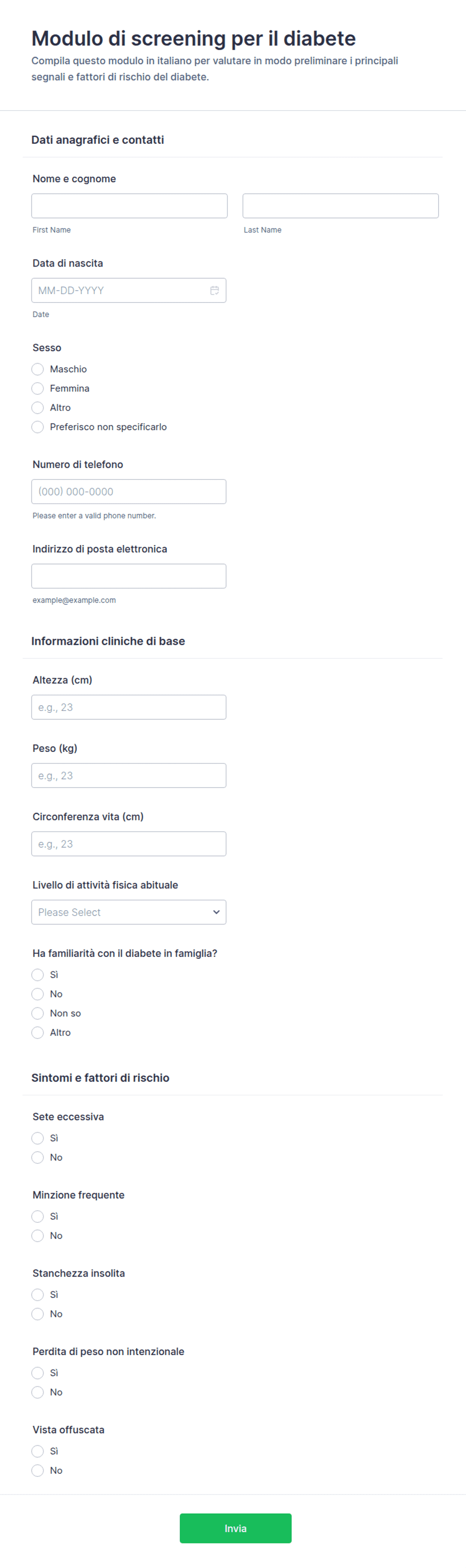This screenshot has height=1568, width=466.
Task: Open the calendar picker icon for birth date
Action: point(214,291)
